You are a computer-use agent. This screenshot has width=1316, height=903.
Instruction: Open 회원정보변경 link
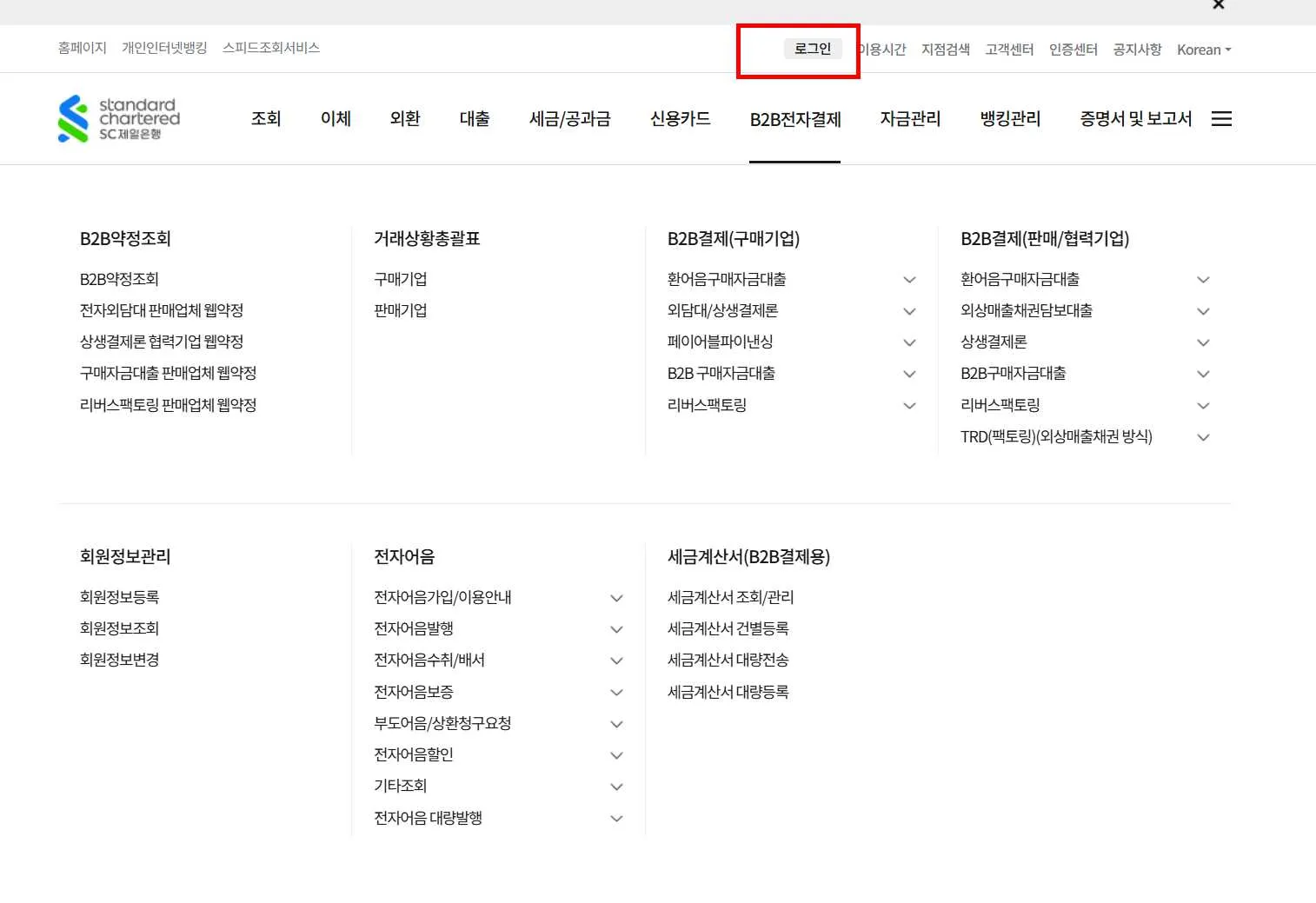tap(120, 661)
